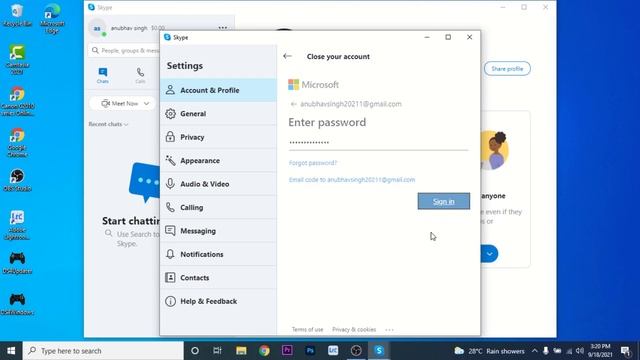
Task: Click the Enter password heading
Action: coord(327,122)
